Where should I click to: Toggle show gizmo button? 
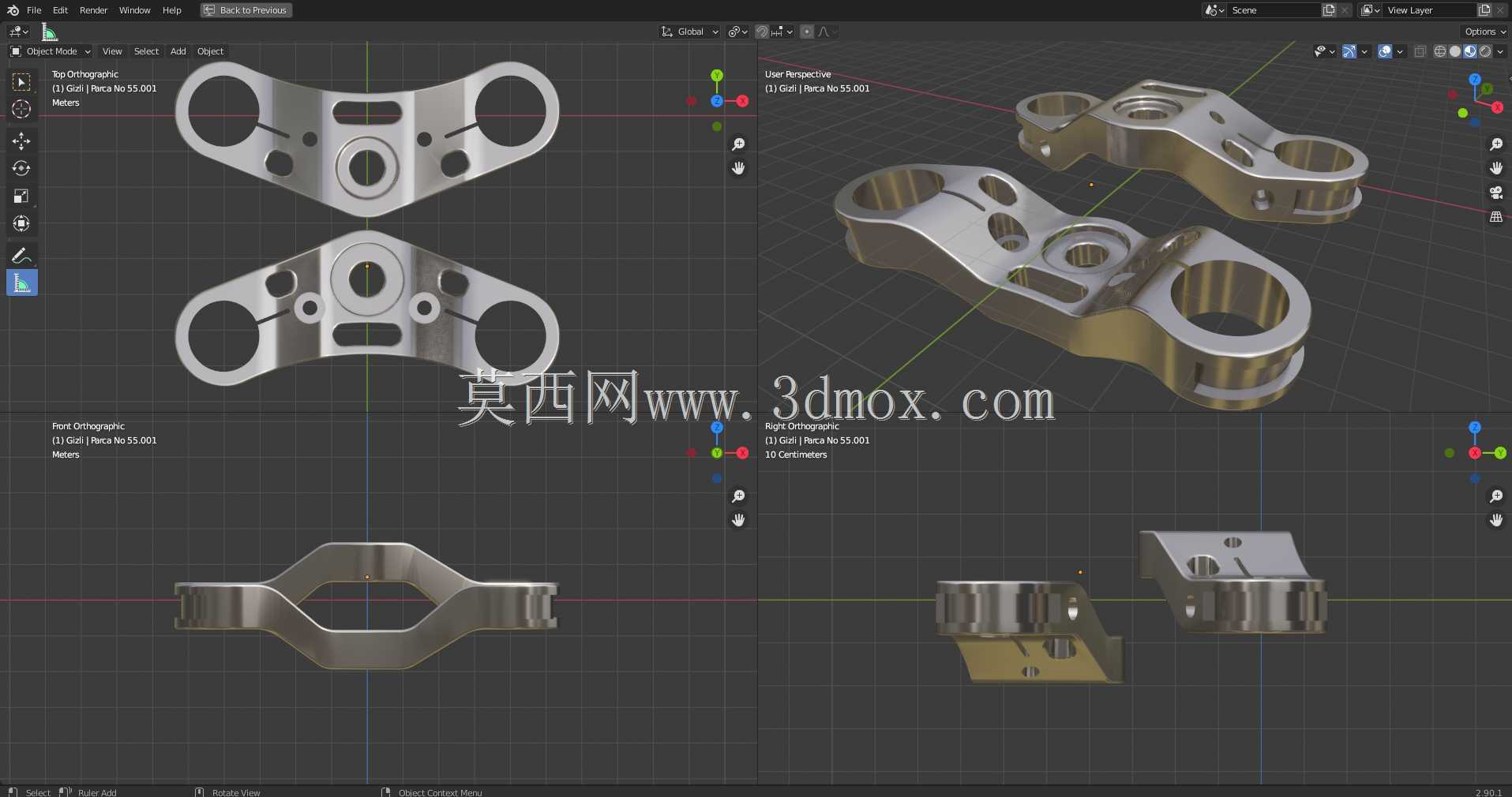[x=1349, y=51]
